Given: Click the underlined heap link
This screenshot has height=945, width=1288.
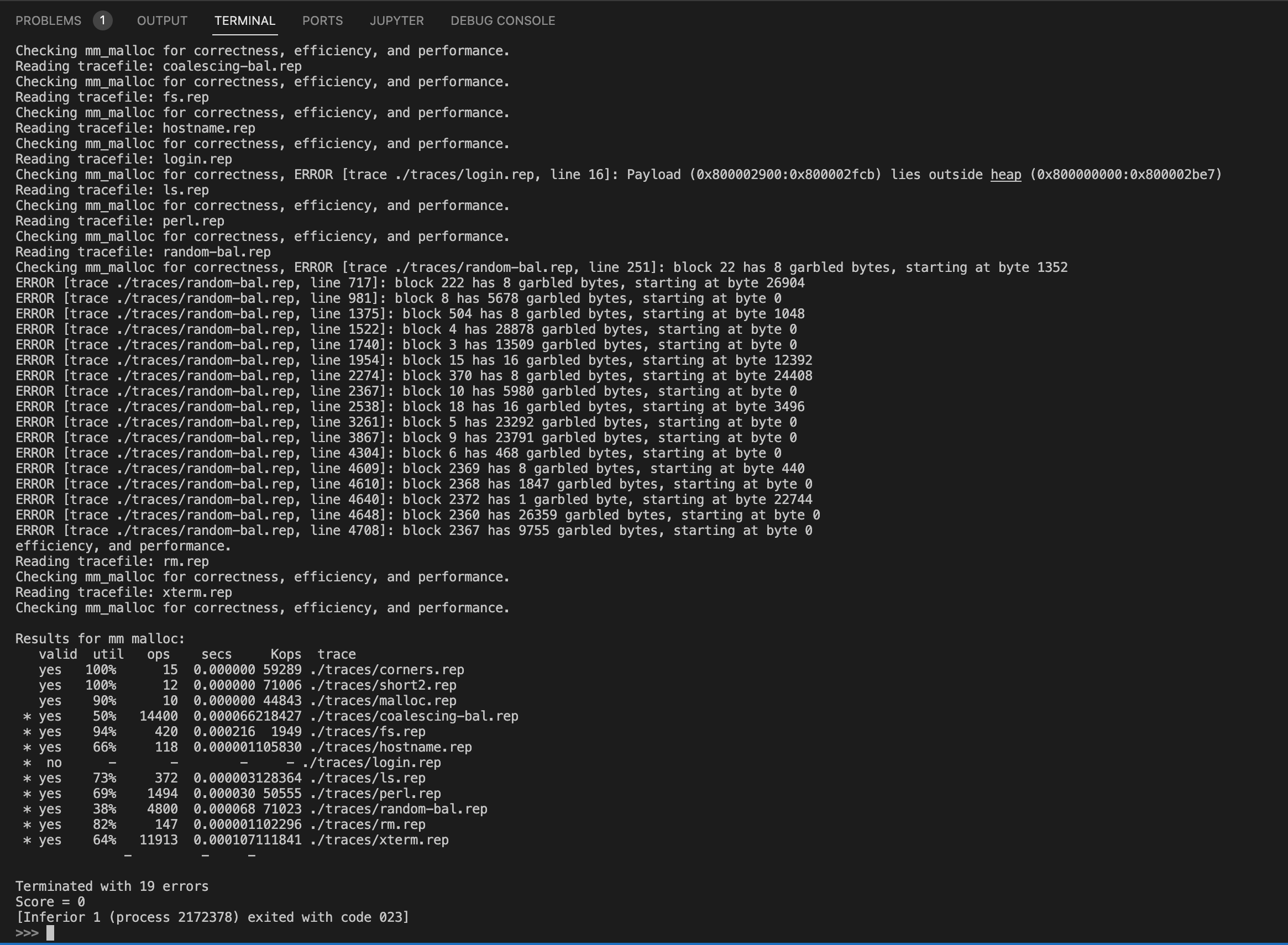Looking at the screenshot, I should pos(1006,175).
